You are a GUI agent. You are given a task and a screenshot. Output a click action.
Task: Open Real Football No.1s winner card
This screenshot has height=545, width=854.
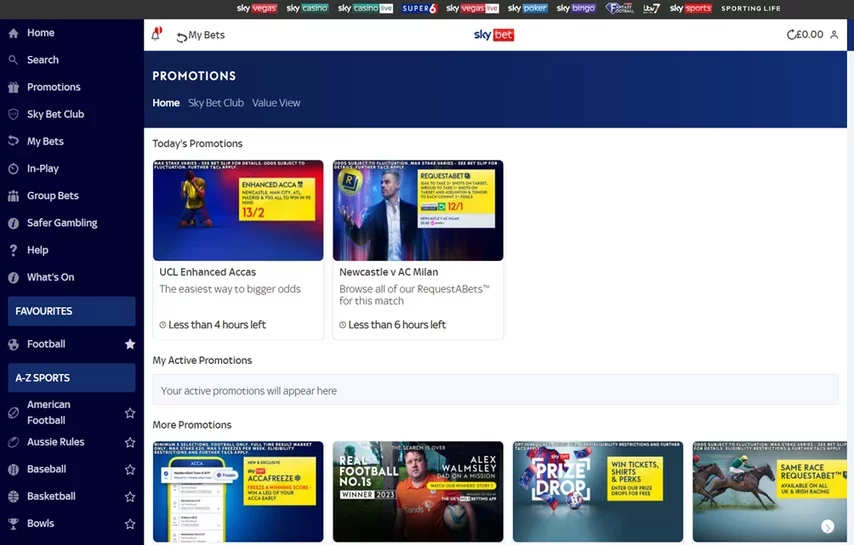(418, 492)
